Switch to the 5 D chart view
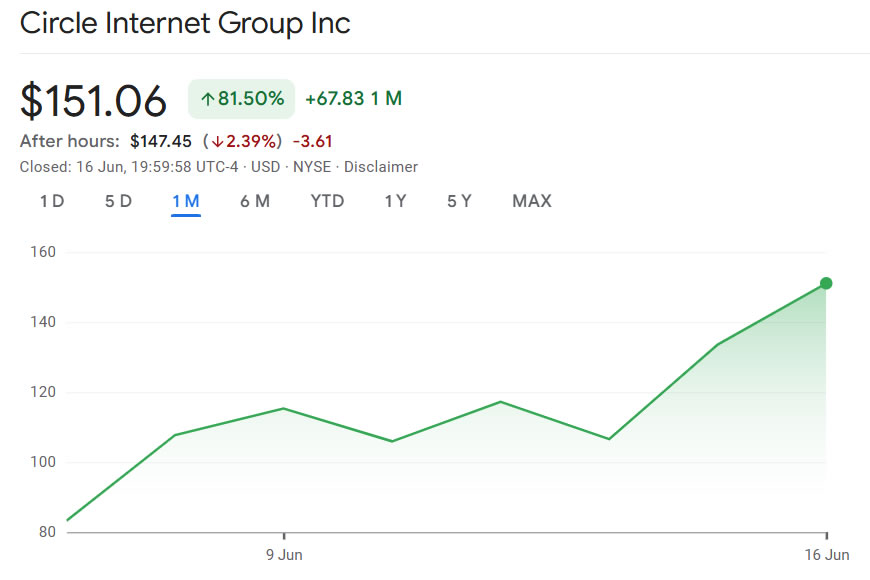Screen dimensions: 870x580 [x=118, y=201]
